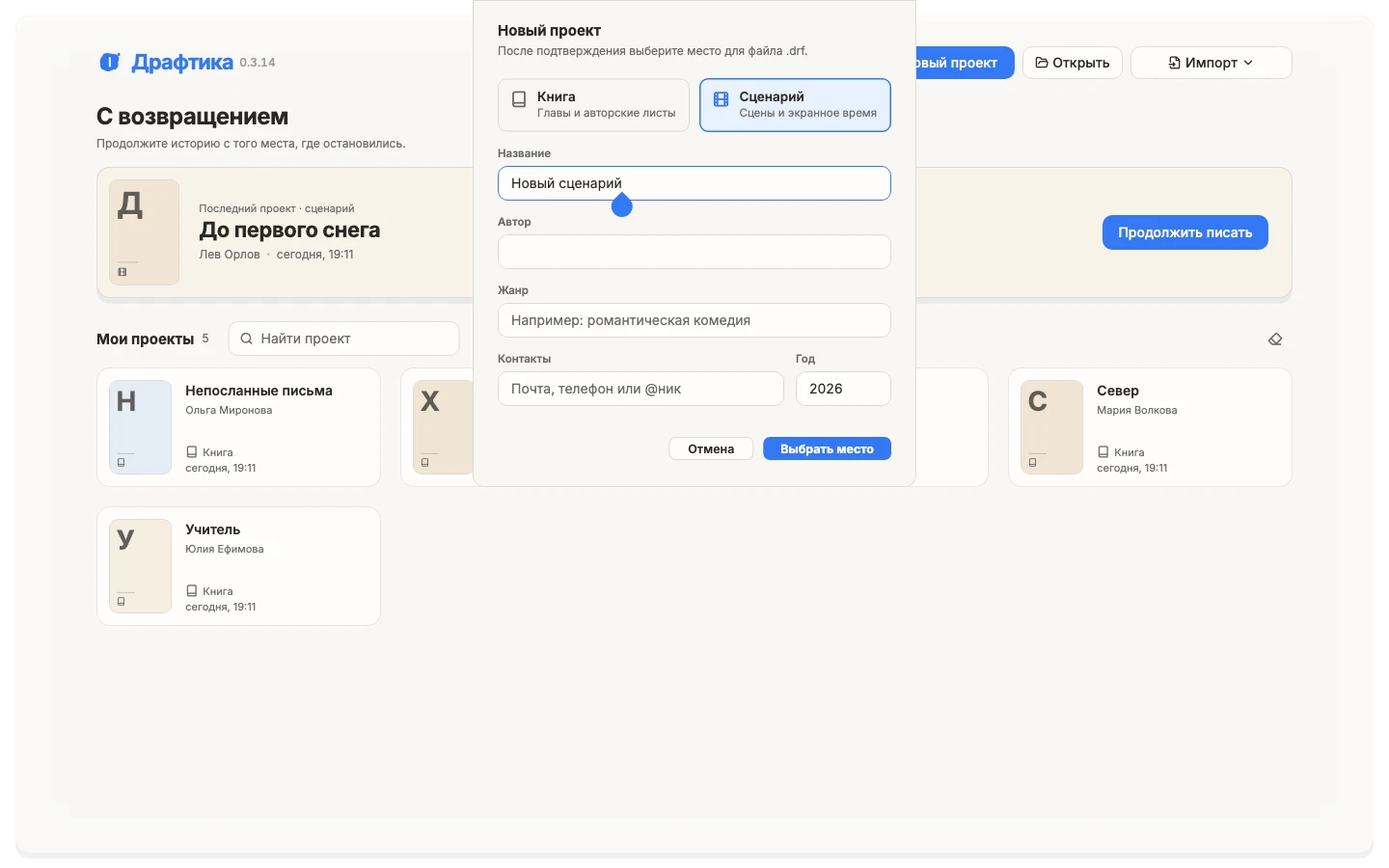Open the Учитель project thumbnail

tap(141, 566)
